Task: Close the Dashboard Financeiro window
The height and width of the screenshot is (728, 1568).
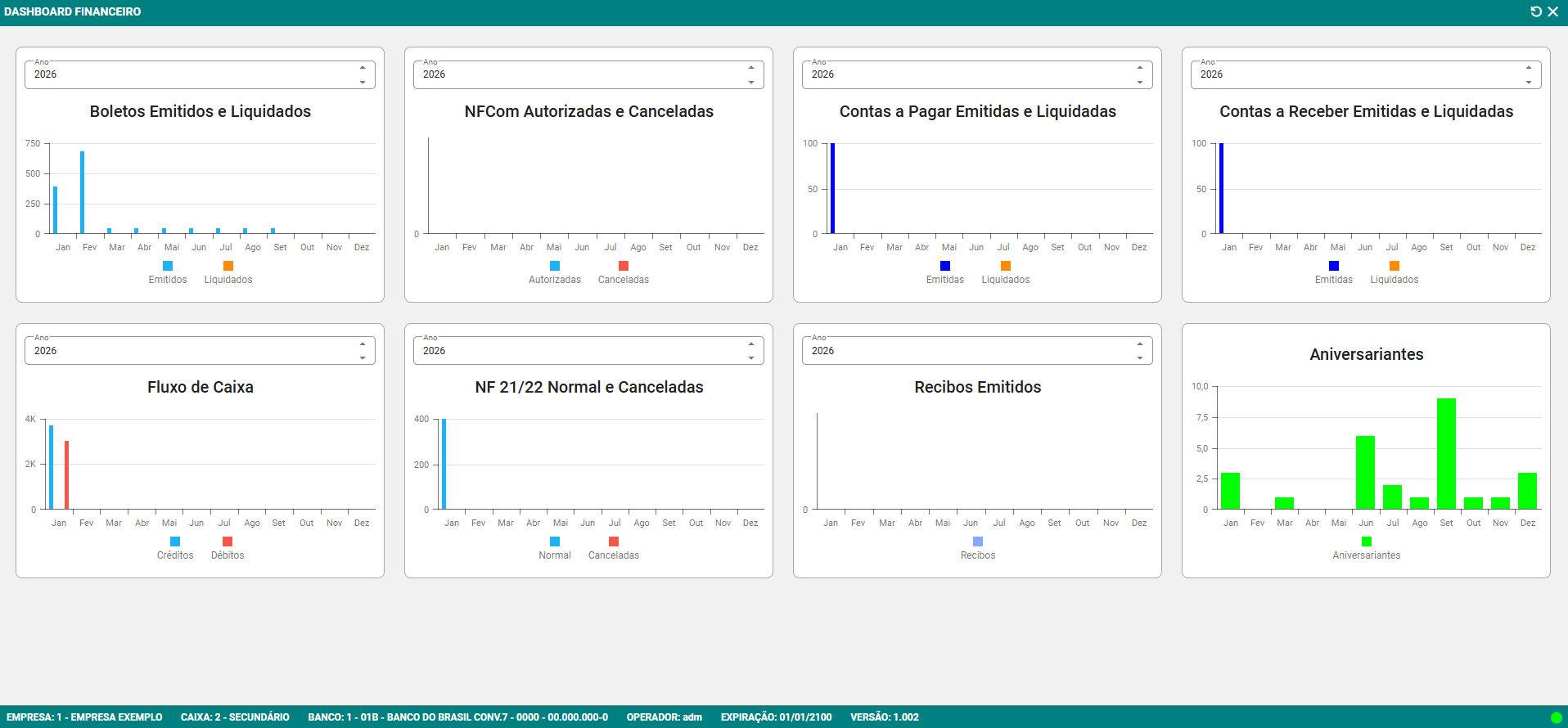Action: pos(1552,11)
